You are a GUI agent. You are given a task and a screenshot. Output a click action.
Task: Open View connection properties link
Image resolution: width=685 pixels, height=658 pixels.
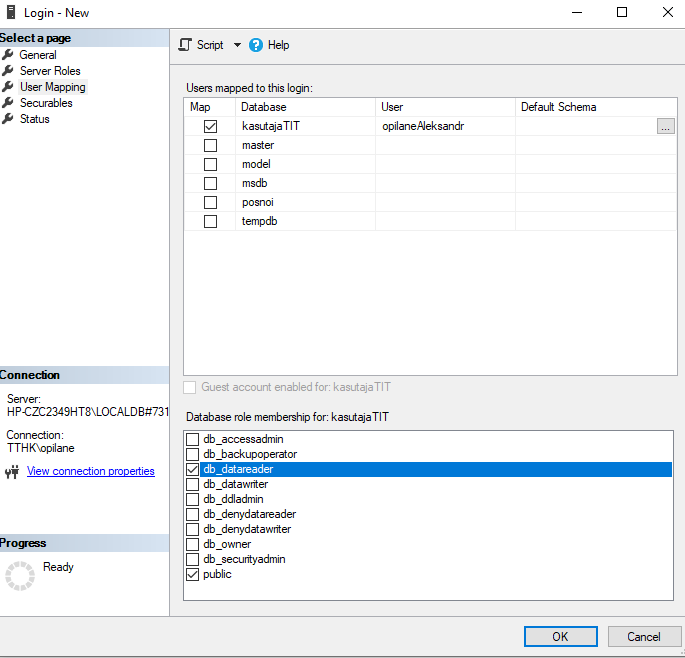click(90, 472)
